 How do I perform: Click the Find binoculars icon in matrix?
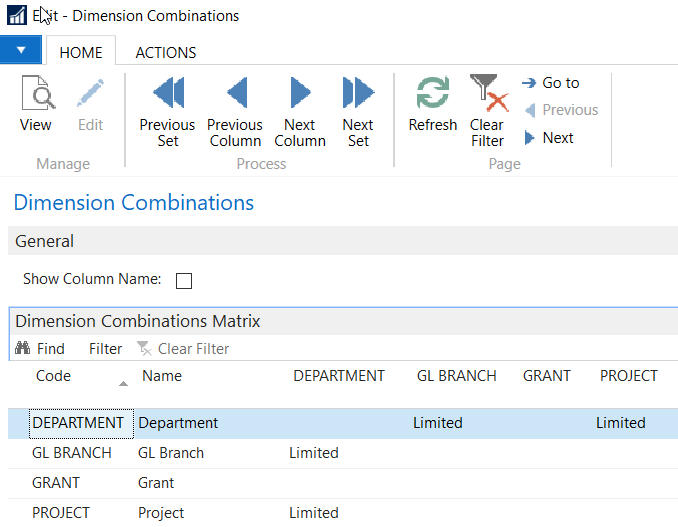click(x=23, y=349)
